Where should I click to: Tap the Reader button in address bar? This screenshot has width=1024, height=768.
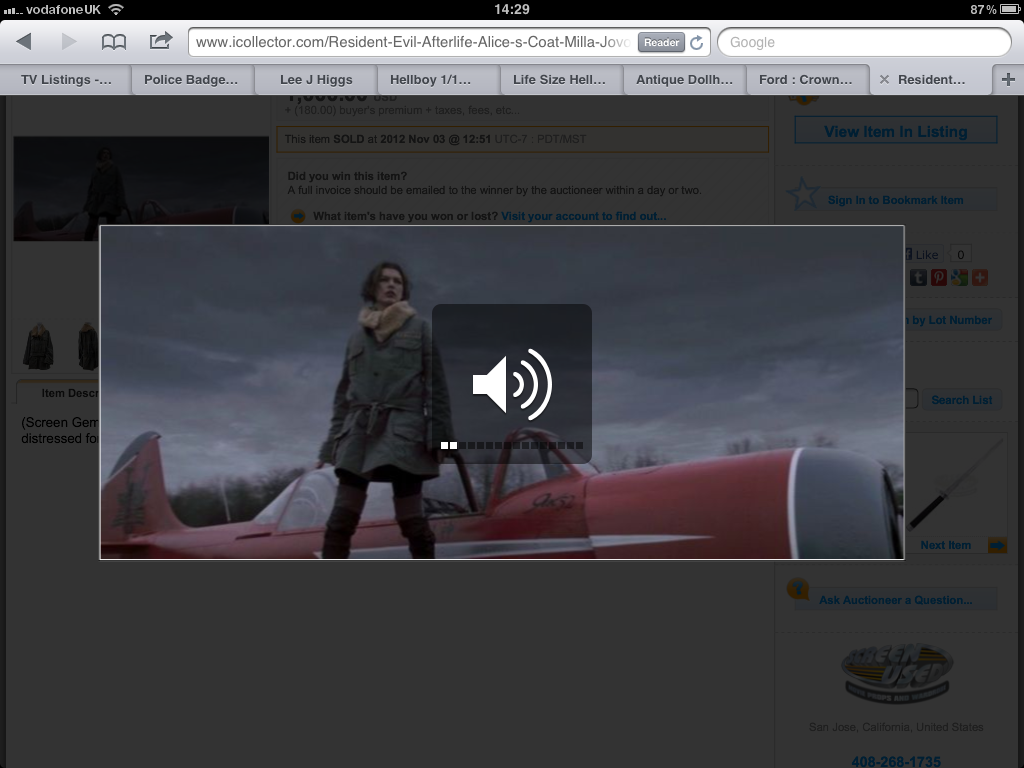(x=662, y=42)
